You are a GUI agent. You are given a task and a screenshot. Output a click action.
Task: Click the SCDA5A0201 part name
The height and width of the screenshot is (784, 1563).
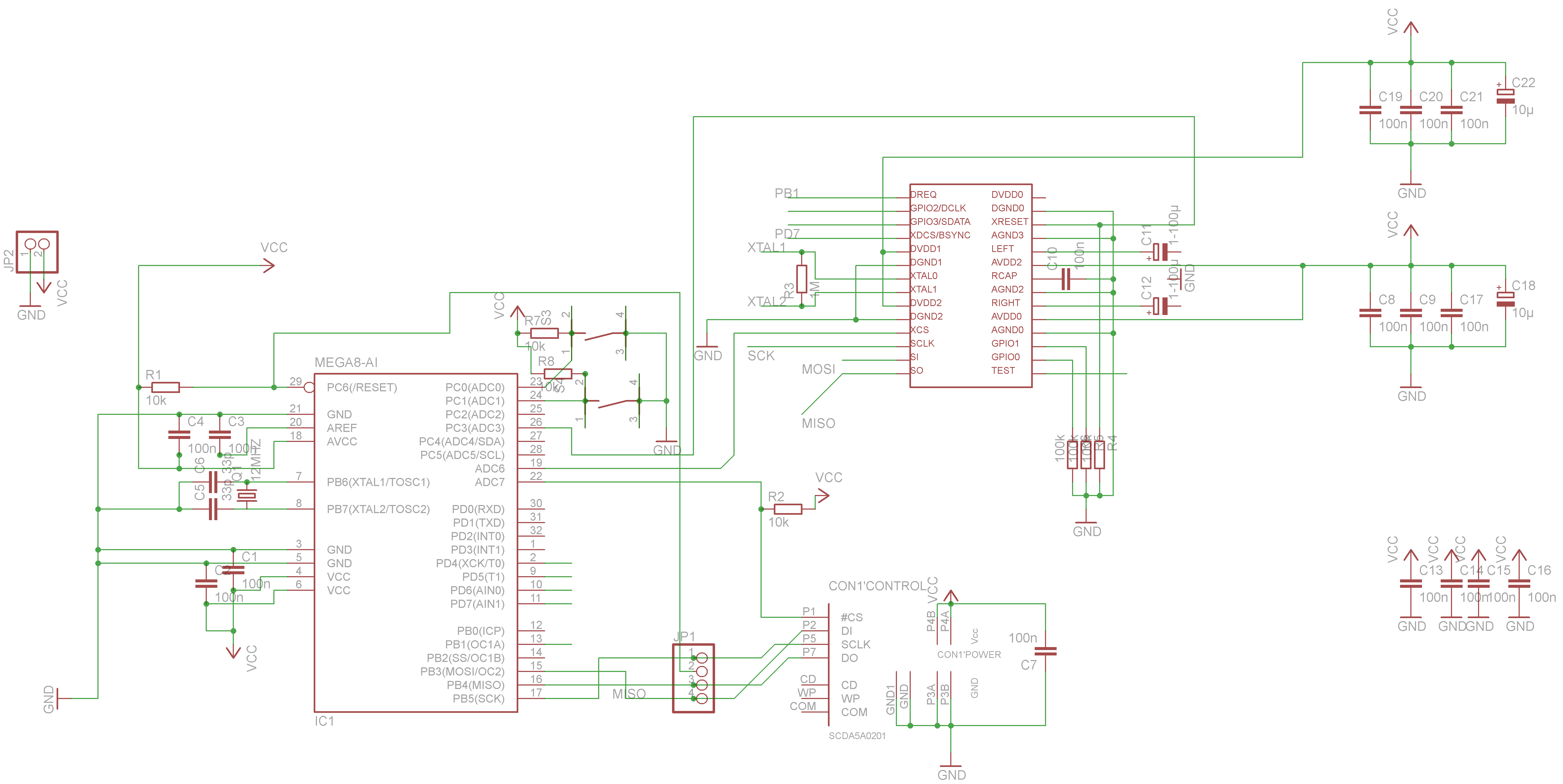857,736
